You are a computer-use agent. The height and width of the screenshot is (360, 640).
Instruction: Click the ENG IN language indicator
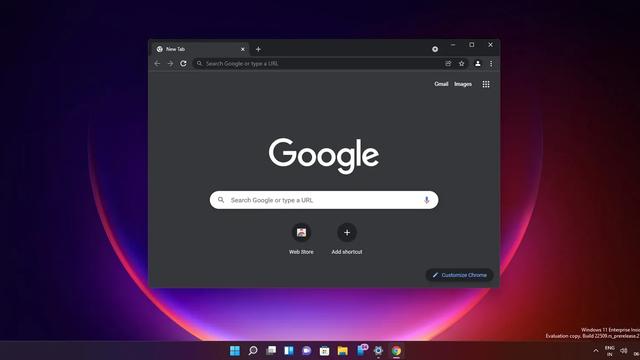pyautogui.click(x=610, y=351)
